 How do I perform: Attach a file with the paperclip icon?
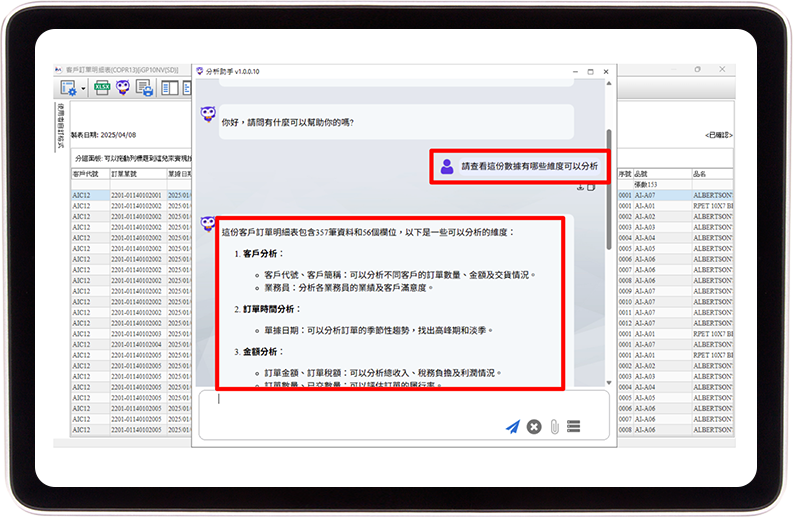[554, 427]
